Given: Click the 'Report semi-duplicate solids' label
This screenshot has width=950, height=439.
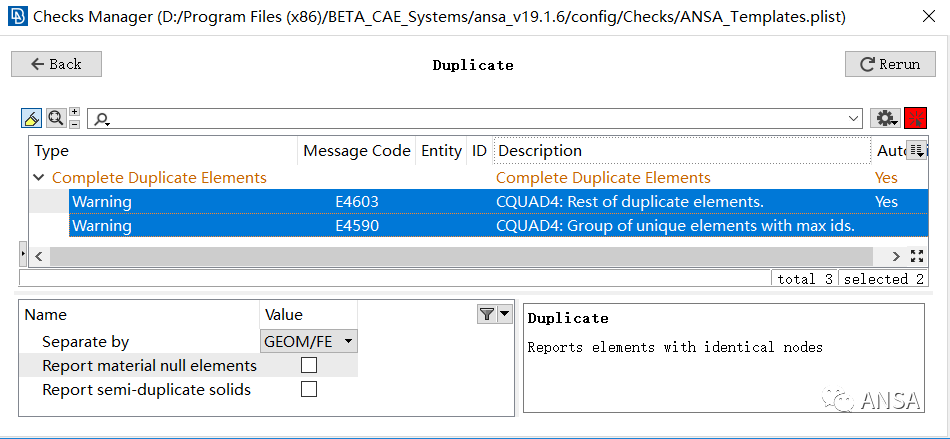Looking at the screenshot, I should [147, 389].
